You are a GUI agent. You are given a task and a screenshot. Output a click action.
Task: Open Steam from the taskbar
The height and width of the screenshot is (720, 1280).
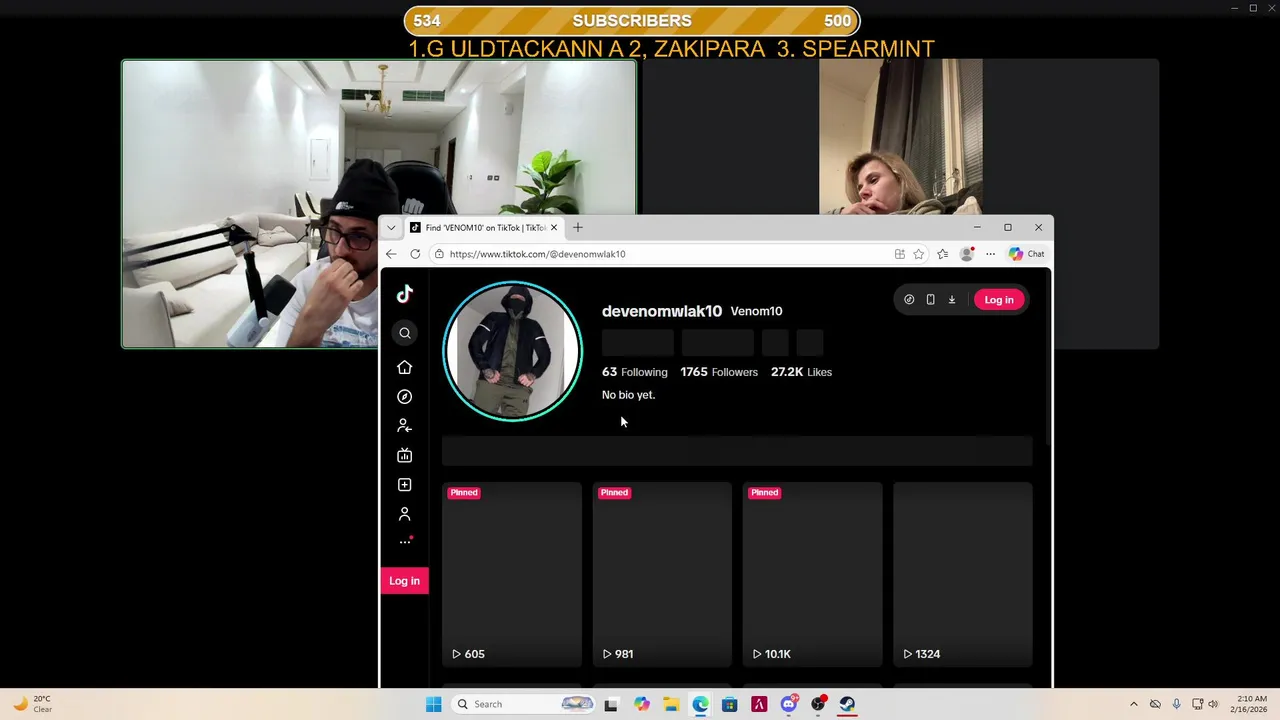847,704
